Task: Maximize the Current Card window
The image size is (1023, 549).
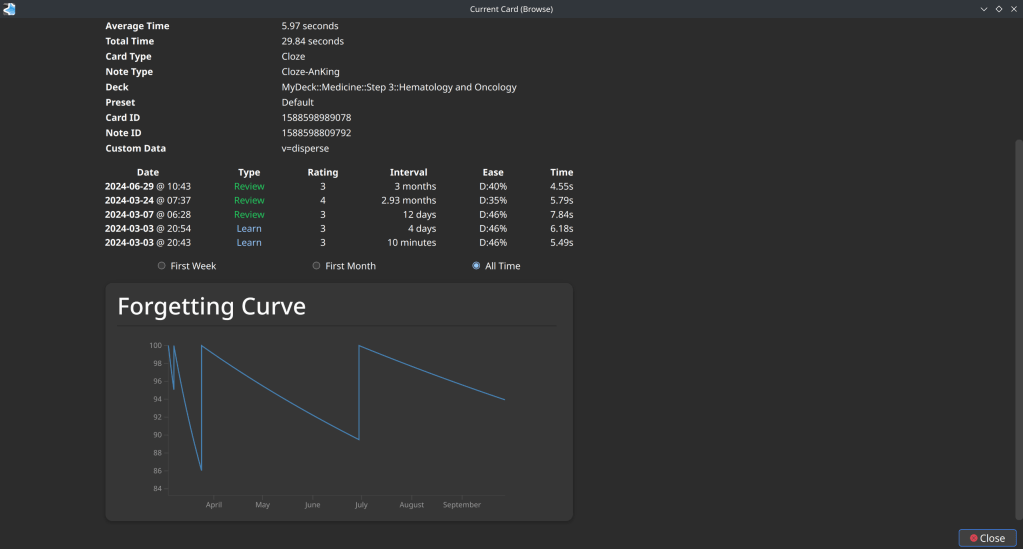Action: coord(998,9)
